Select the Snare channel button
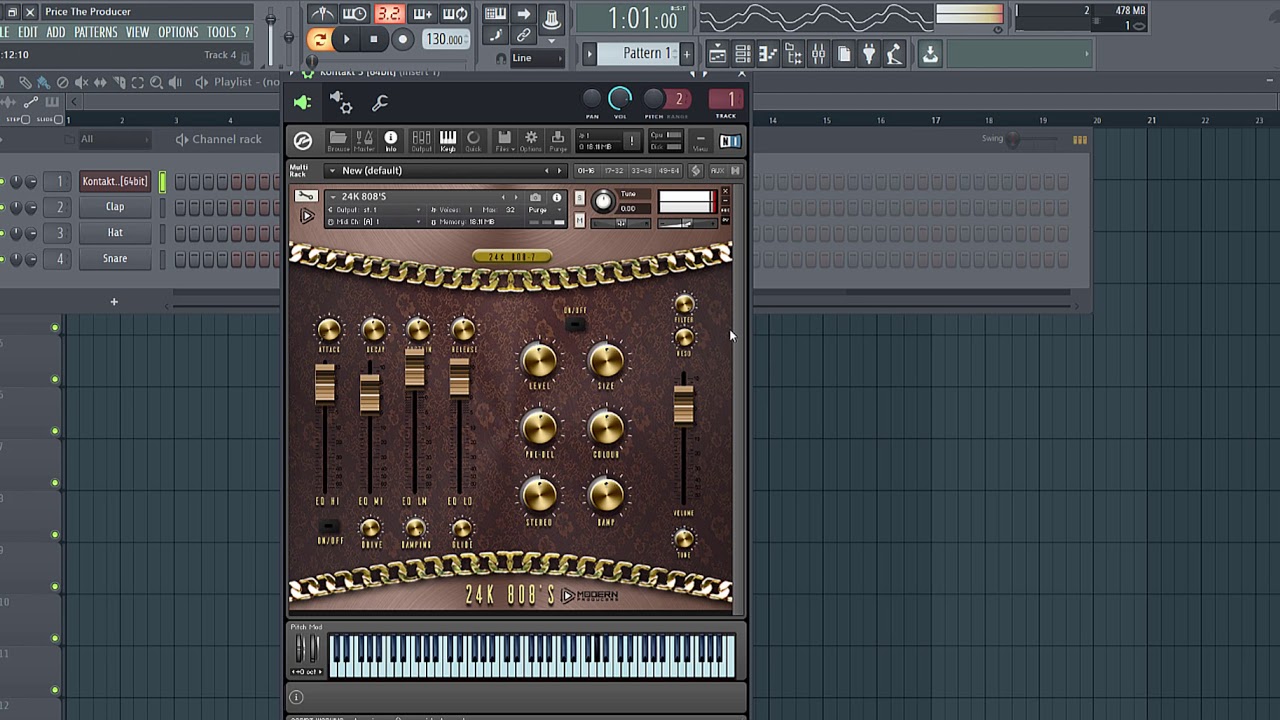The width and height of the screenshot is (1280, 720). point(115,259)
